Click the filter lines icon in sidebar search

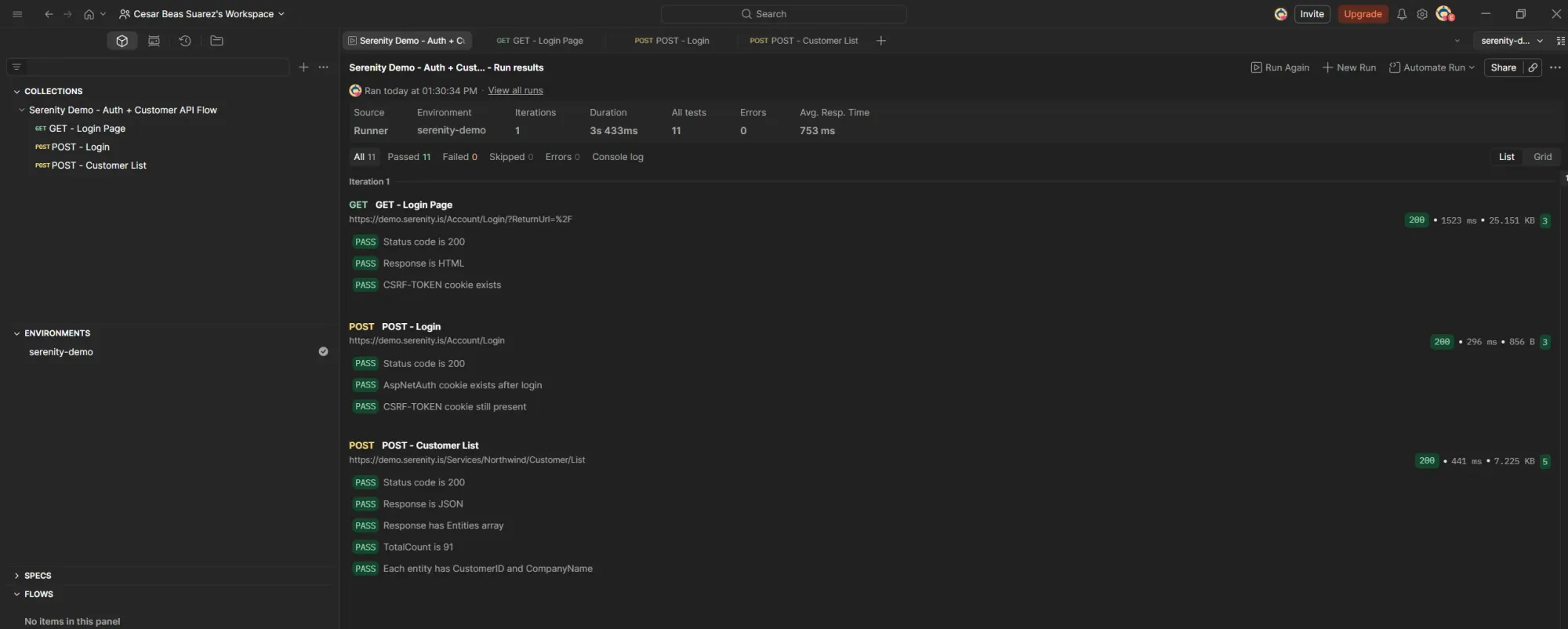click(16, 67)
